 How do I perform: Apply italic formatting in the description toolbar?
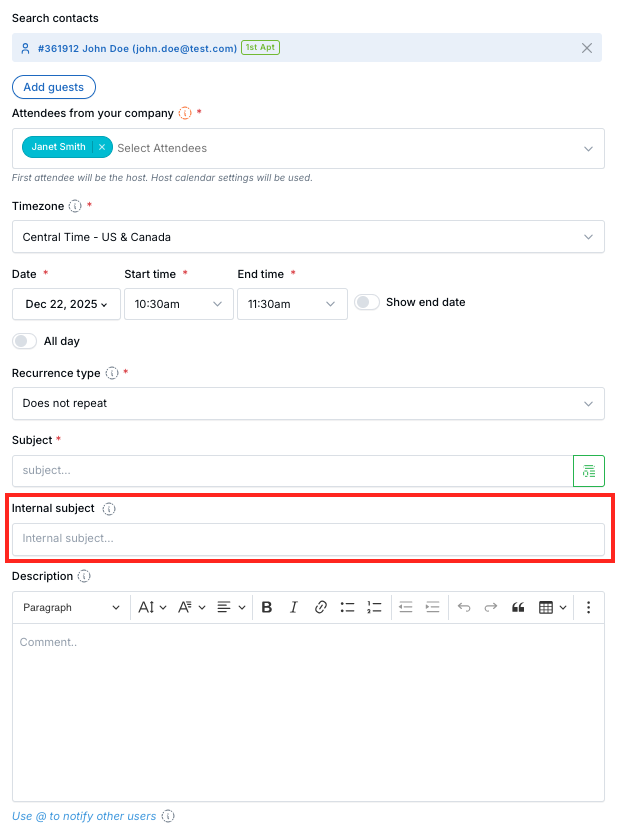tap(292, 607)
